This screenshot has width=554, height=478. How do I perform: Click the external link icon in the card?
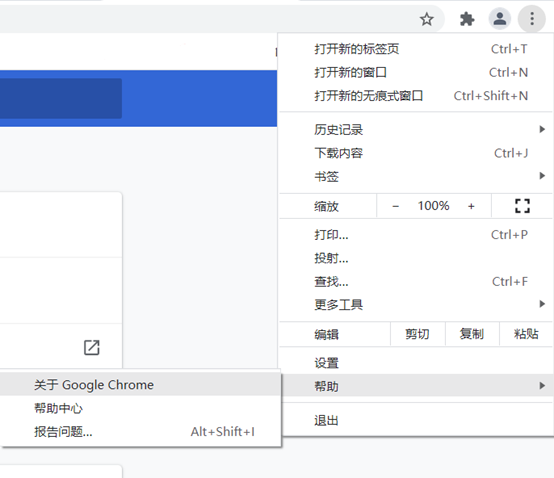point(92,347)
